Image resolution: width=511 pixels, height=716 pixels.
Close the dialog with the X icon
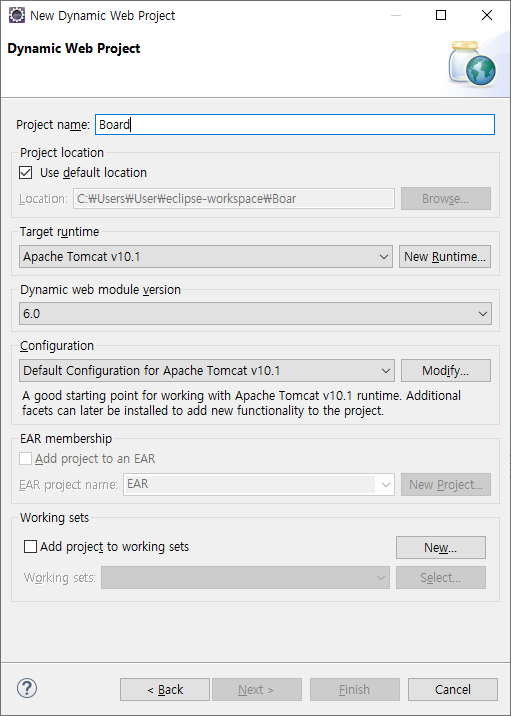pos(487,16)
